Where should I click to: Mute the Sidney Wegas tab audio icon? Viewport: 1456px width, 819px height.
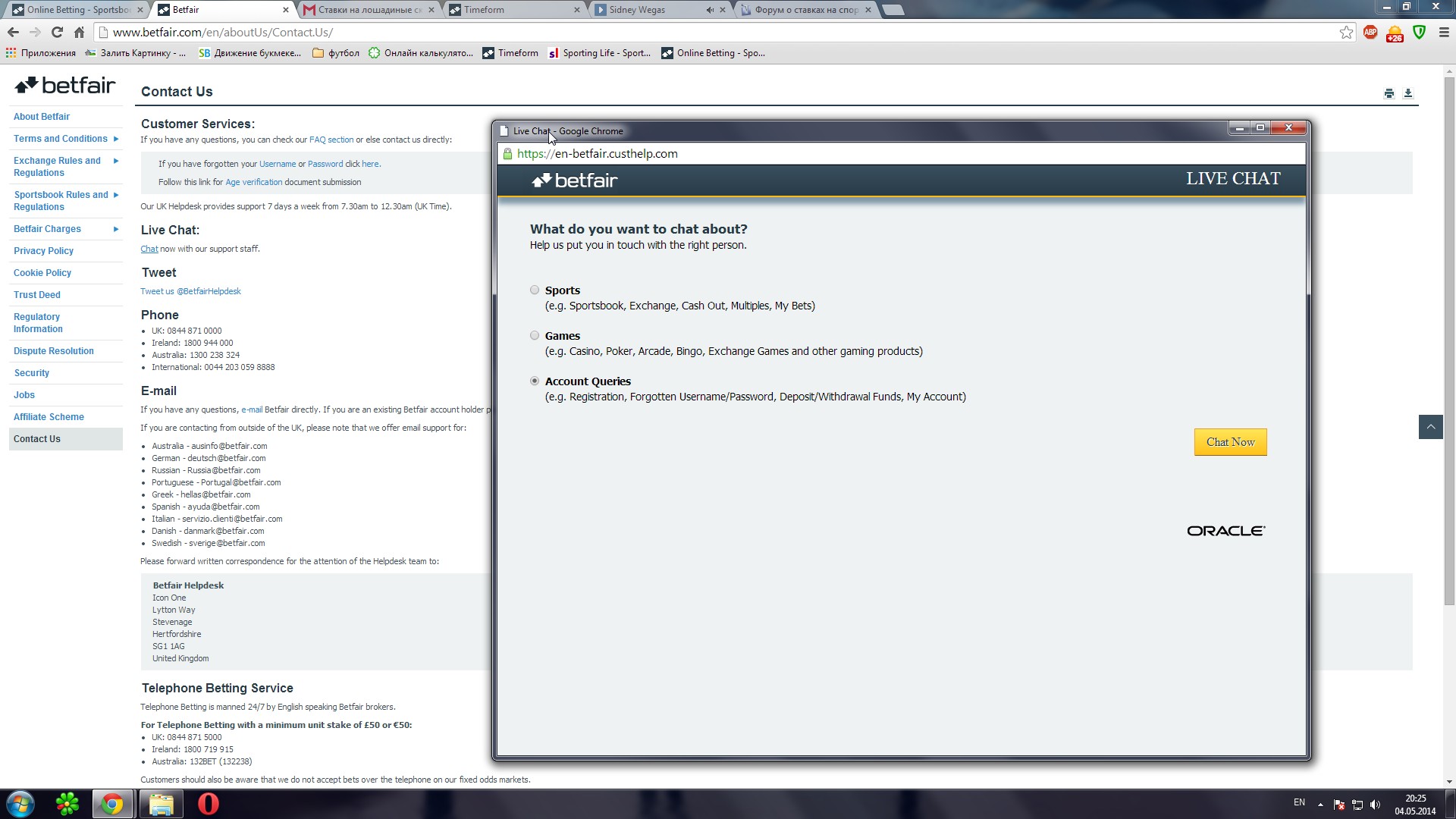click(710, 10)
